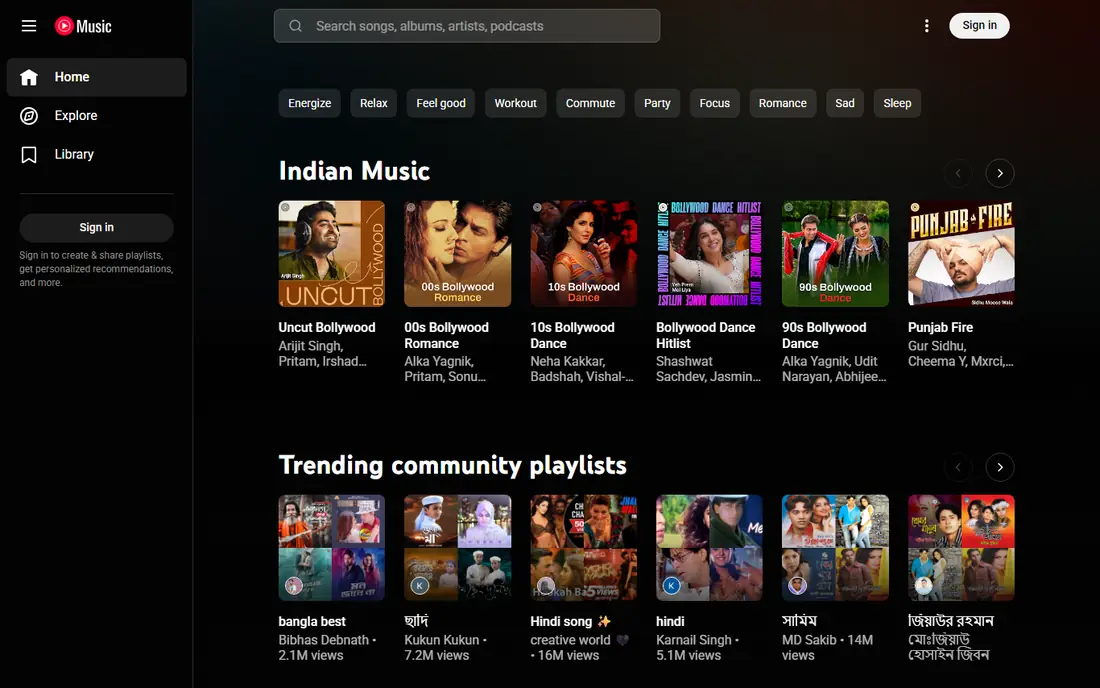Open the 00s Bollywood Romance title link

point(446,335)
